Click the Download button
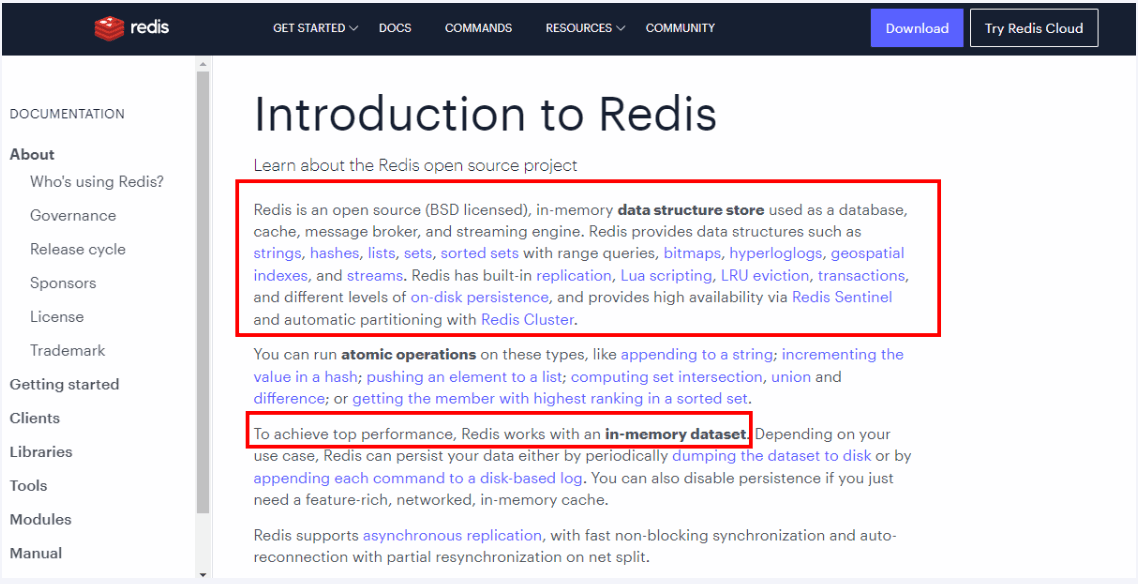The image size is (1138, 584). (917, 28)
